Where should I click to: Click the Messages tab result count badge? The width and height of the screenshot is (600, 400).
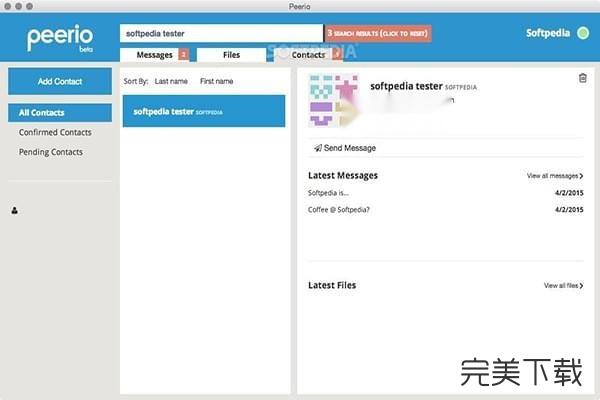click(x=184, y=55)
